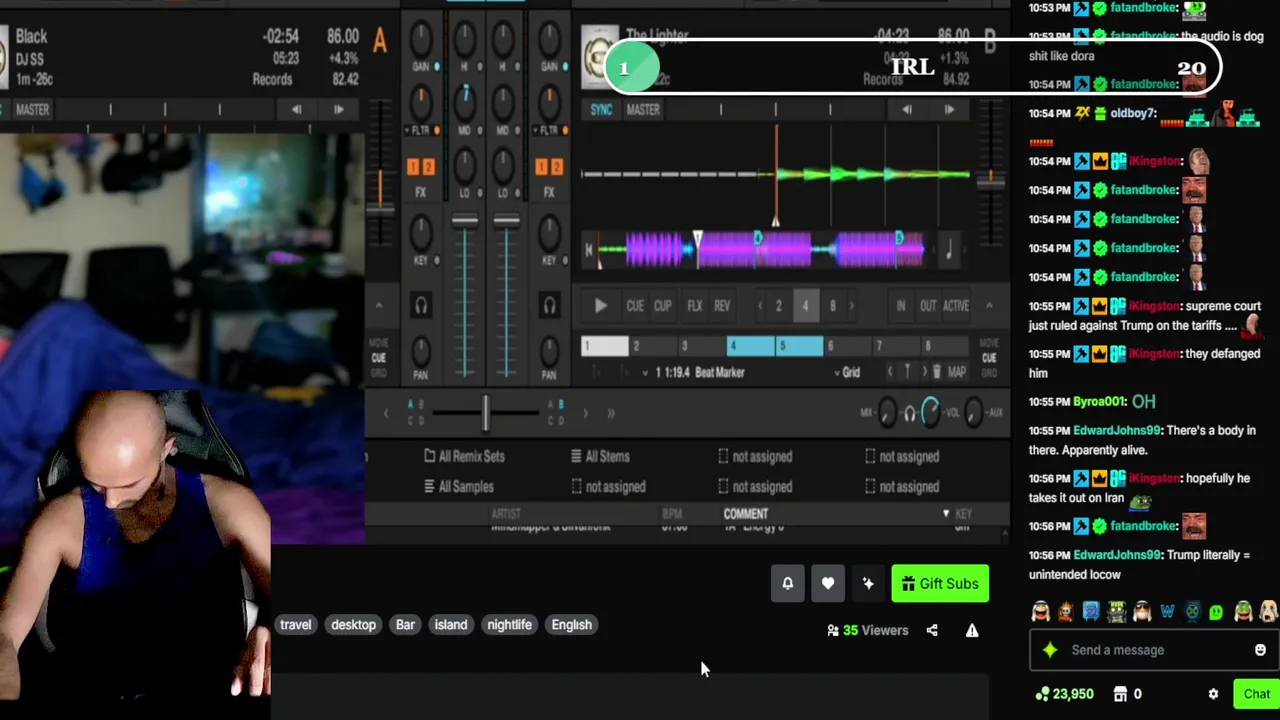Follow the channel with the heart icon
The width and height of the screenshot is (1280, 720).
828,584
